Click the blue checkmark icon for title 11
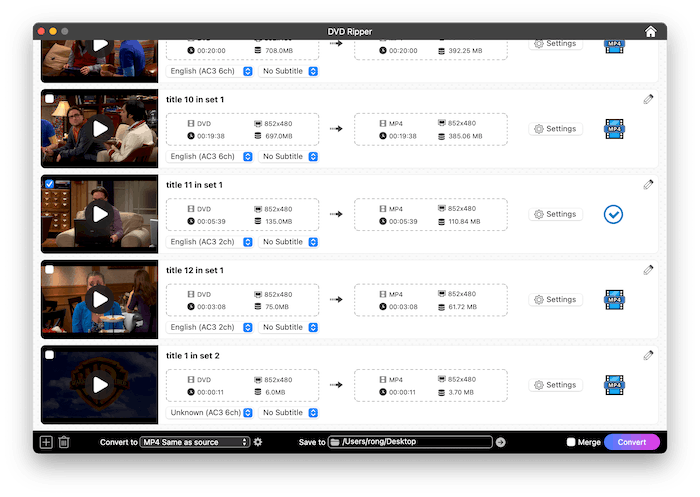 (x=613, y=214)
